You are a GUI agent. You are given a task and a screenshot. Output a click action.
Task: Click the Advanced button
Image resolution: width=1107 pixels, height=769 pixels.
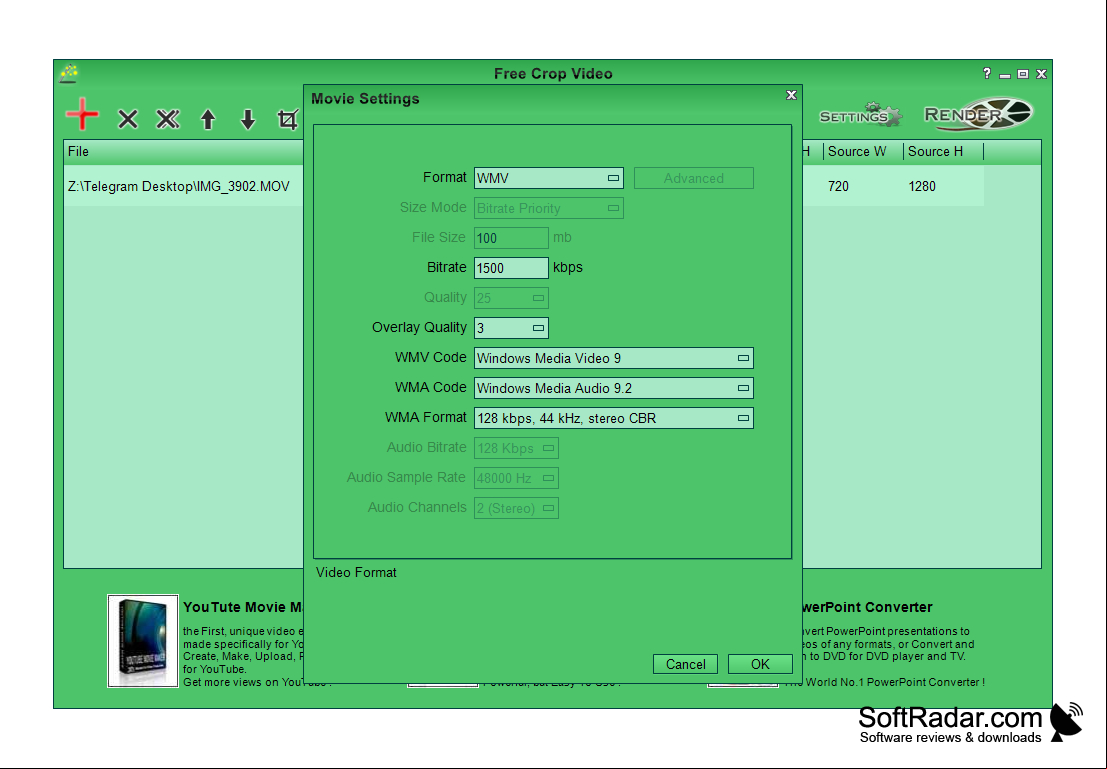coord(693,178)
